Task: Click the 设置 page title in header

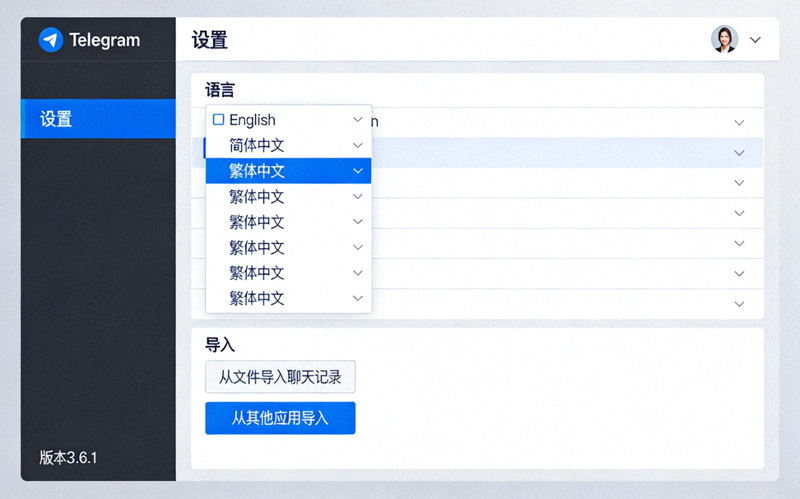Action: click(209, 40)
